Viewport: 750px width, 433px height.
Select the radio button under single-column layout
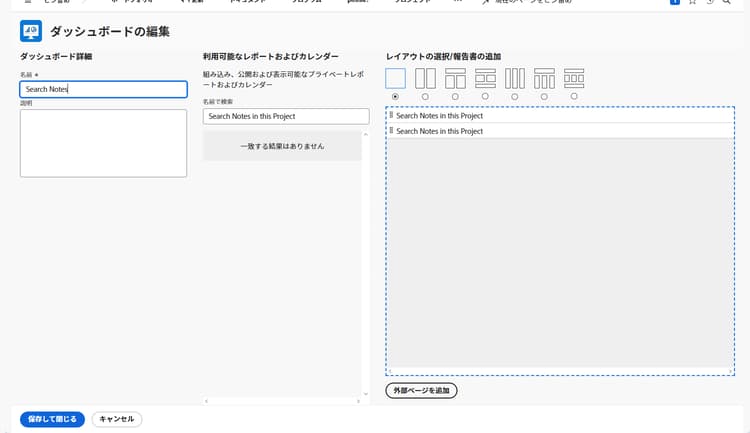[395, 97]
